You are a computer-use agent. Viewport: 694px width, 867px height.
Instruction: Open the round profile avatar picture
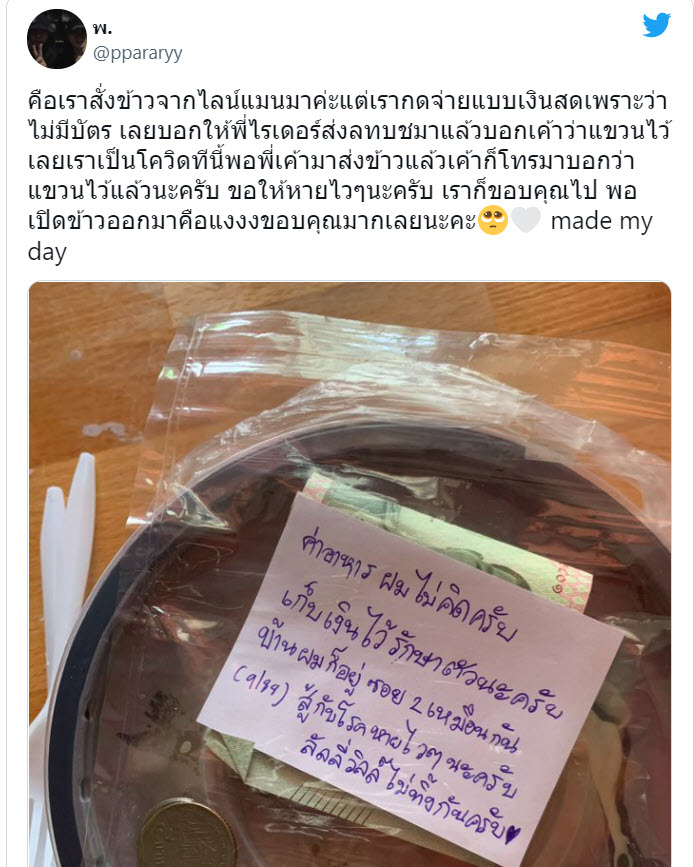57,39
